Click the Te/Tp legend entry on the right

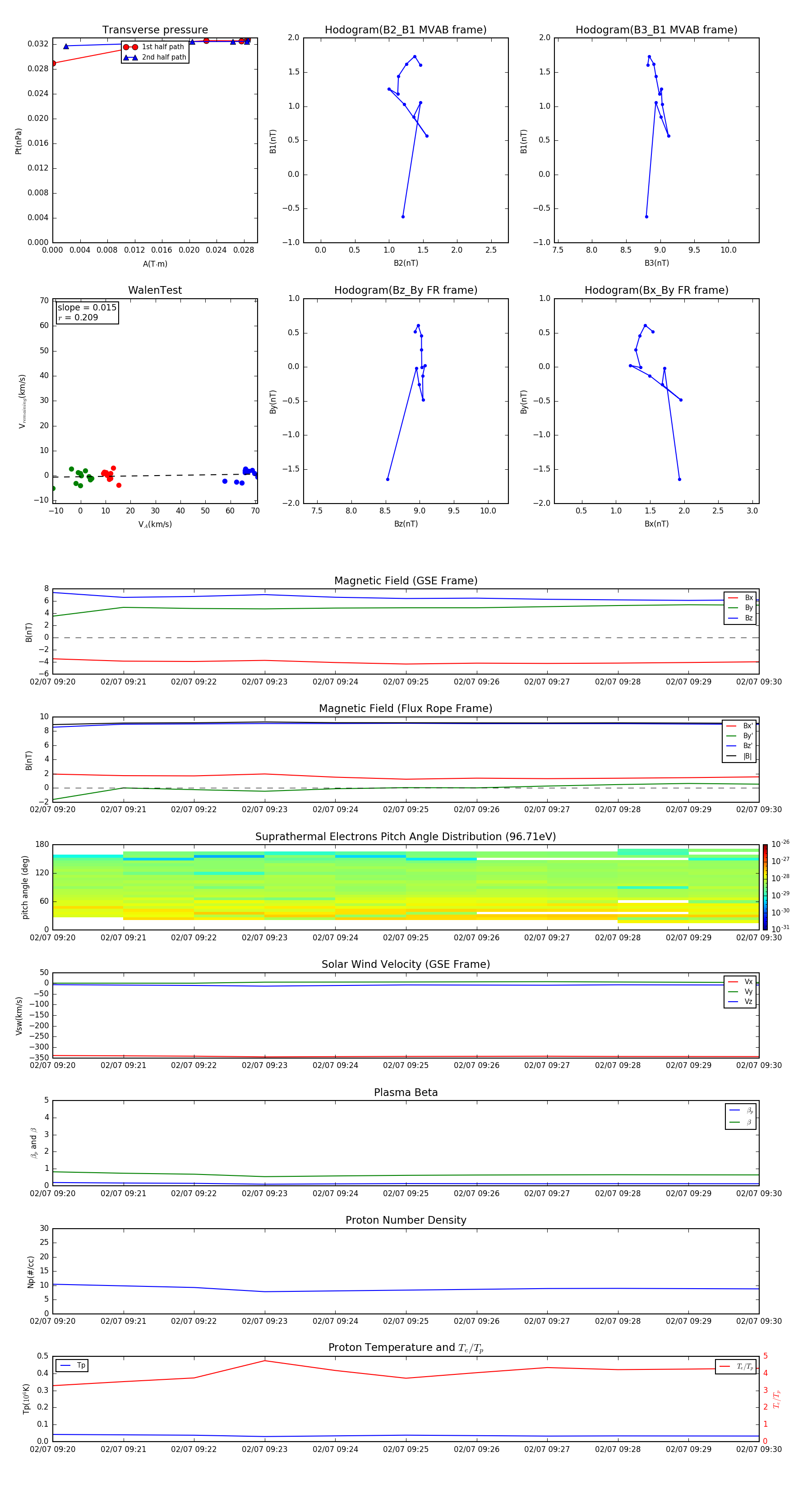tap(735, 1366)
